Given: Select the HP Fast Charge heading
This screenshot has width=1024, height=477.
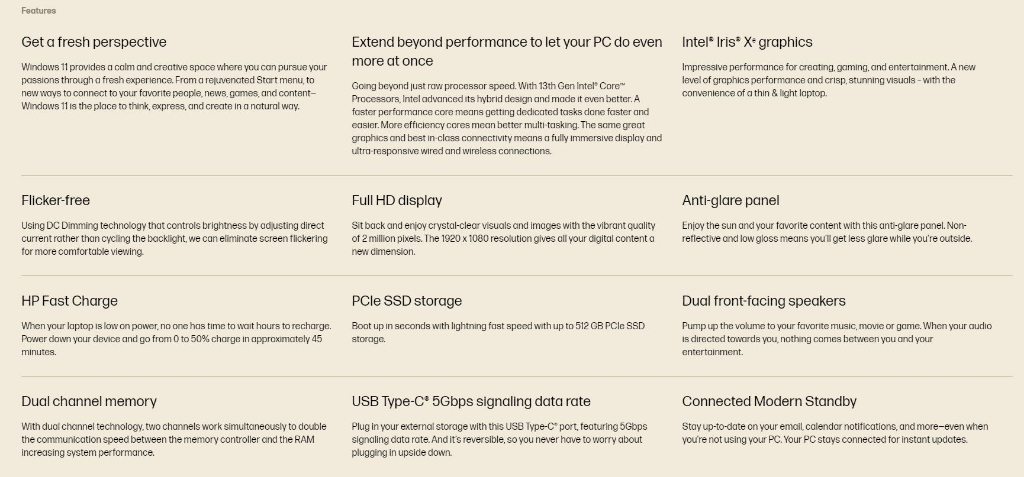Looking at the screenshot, I should coord(70,301).
